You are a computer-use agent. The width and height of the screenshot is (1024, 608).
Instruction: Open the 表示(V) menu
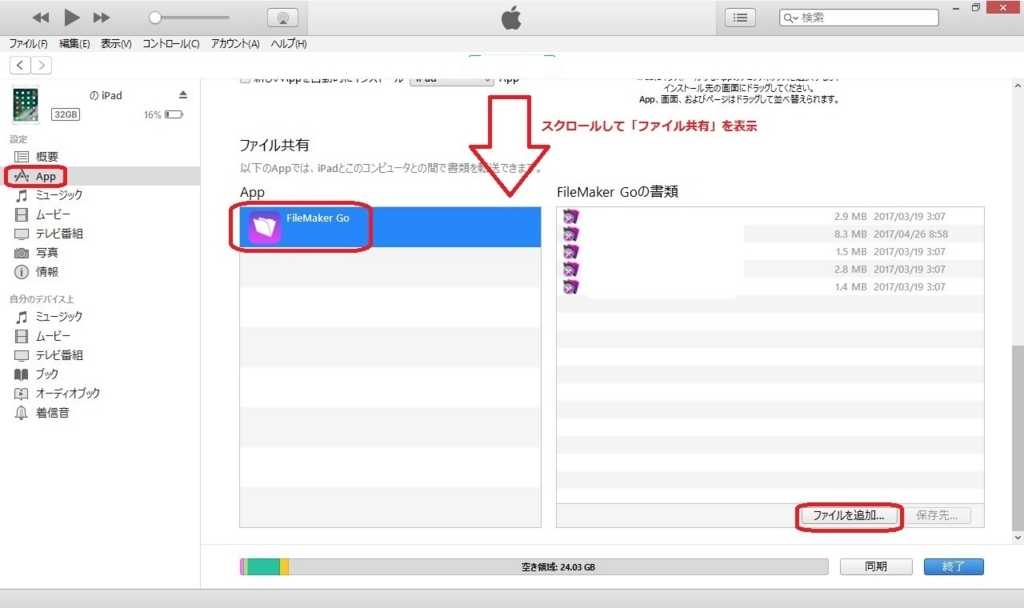click(x=116, y=44)
